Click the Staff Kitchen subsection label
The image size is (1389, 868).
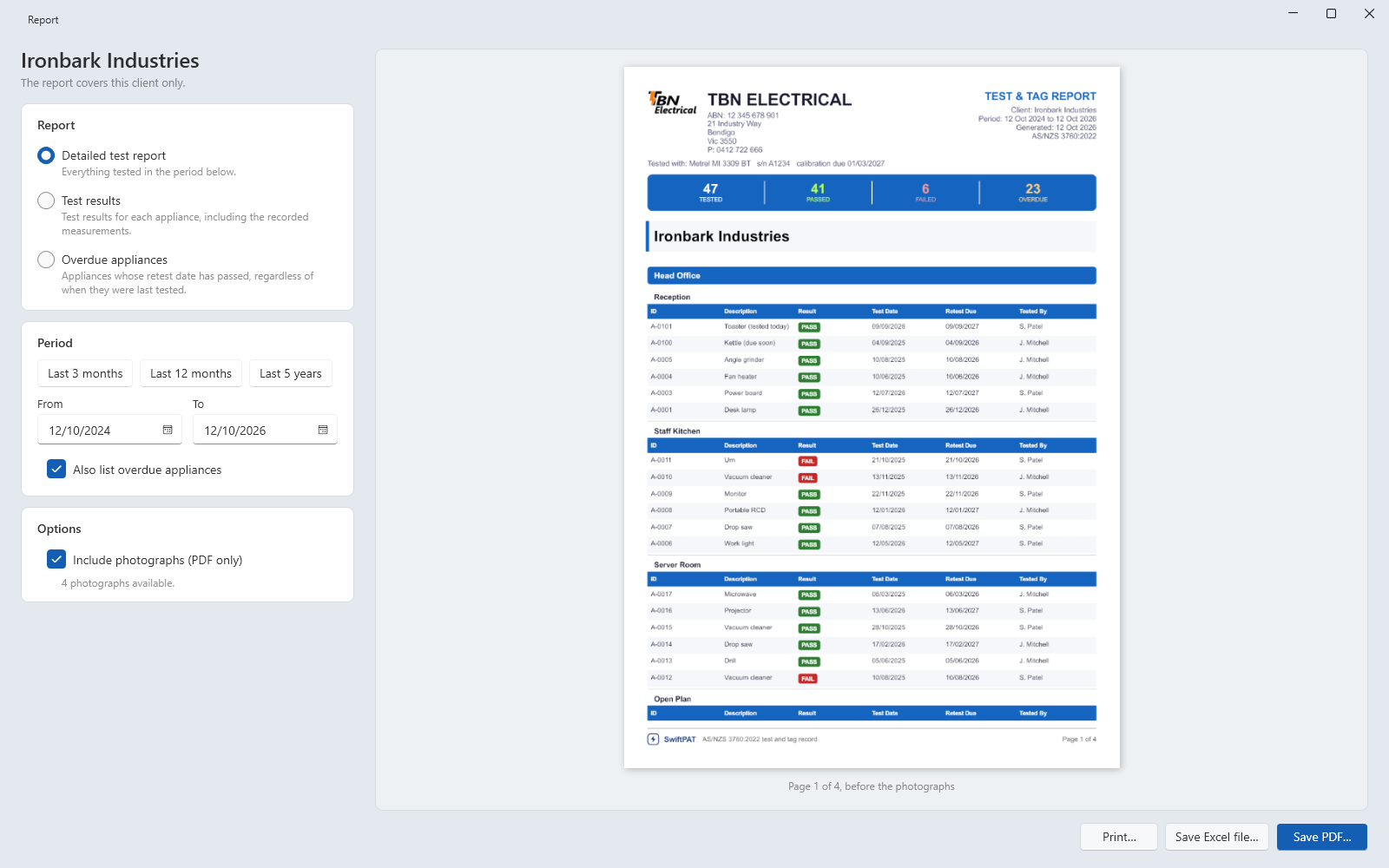pyautogui.click(x=677, y=431)
